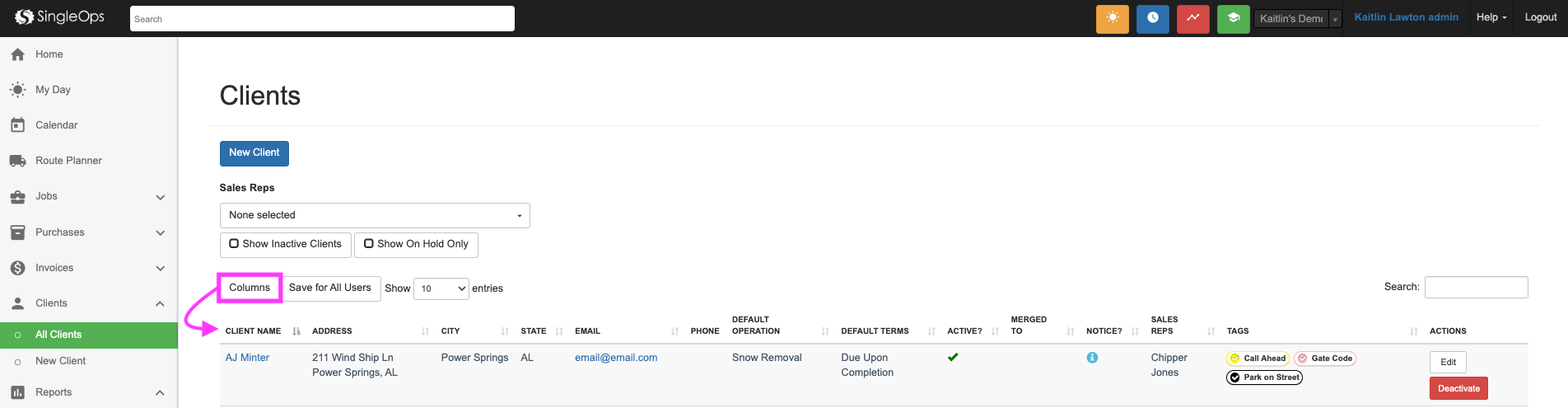Click the blue notice info icon for AJ Minter
The height and width of the screenshot is (408, 1568).
point(1092,358)
